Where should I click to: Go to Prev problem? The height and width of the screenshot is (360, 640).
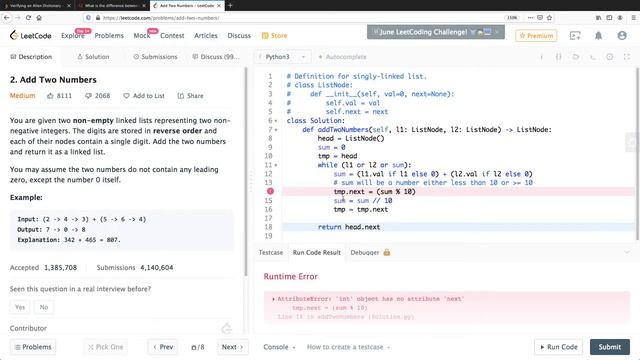[163, 347]
